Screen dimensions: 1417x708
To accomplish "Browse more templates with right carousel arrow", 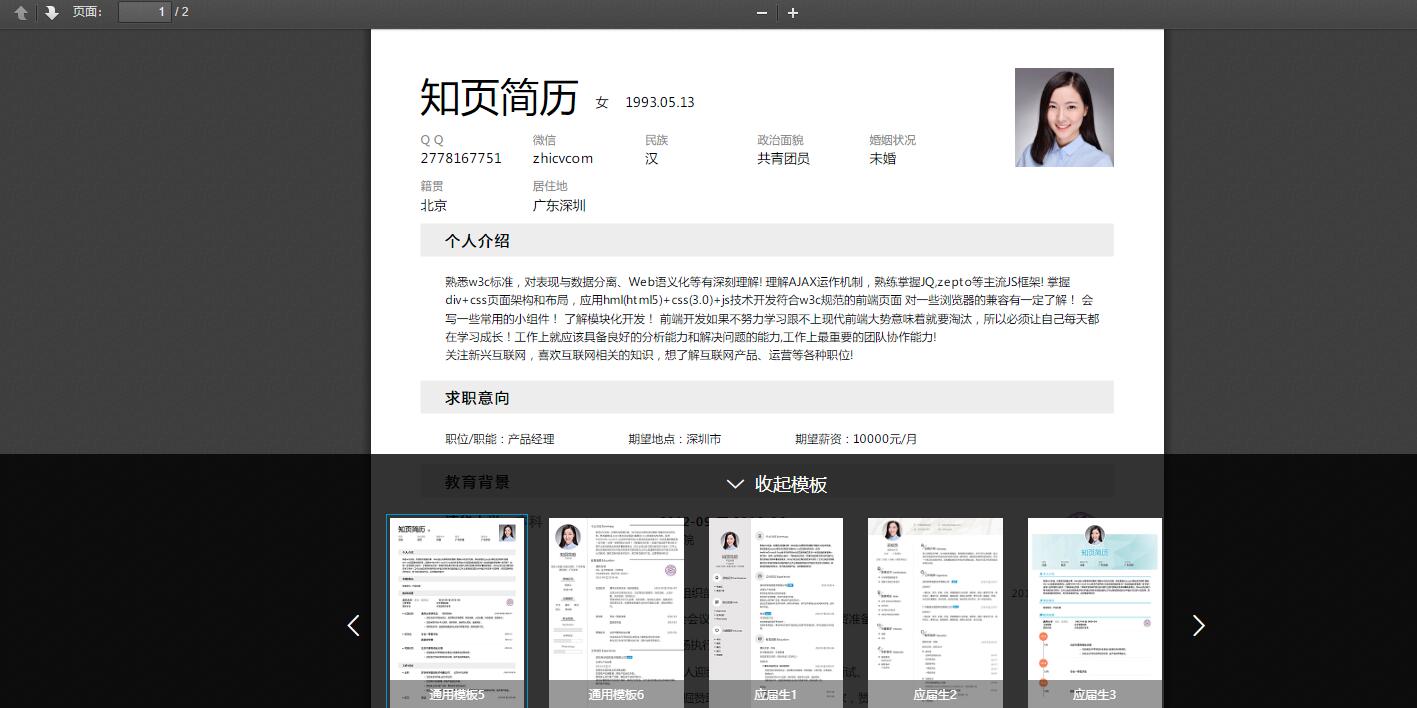I will tap(1198, 625).
